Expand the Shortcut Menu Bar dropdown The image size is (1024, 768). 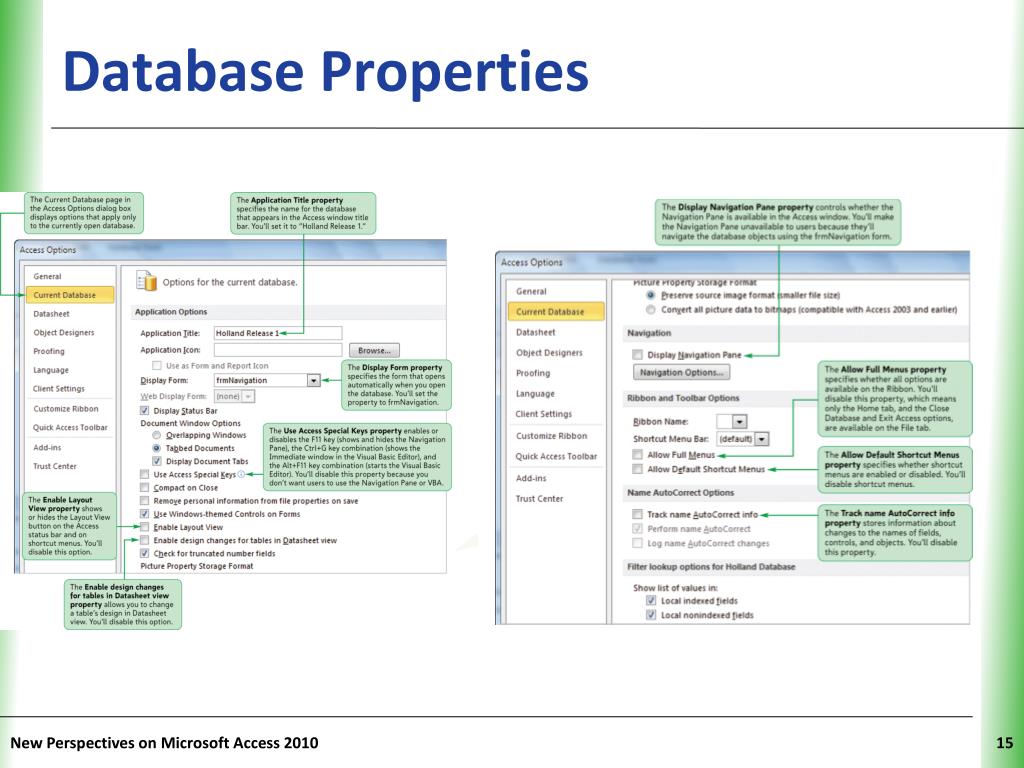click(x=762, y=439)
